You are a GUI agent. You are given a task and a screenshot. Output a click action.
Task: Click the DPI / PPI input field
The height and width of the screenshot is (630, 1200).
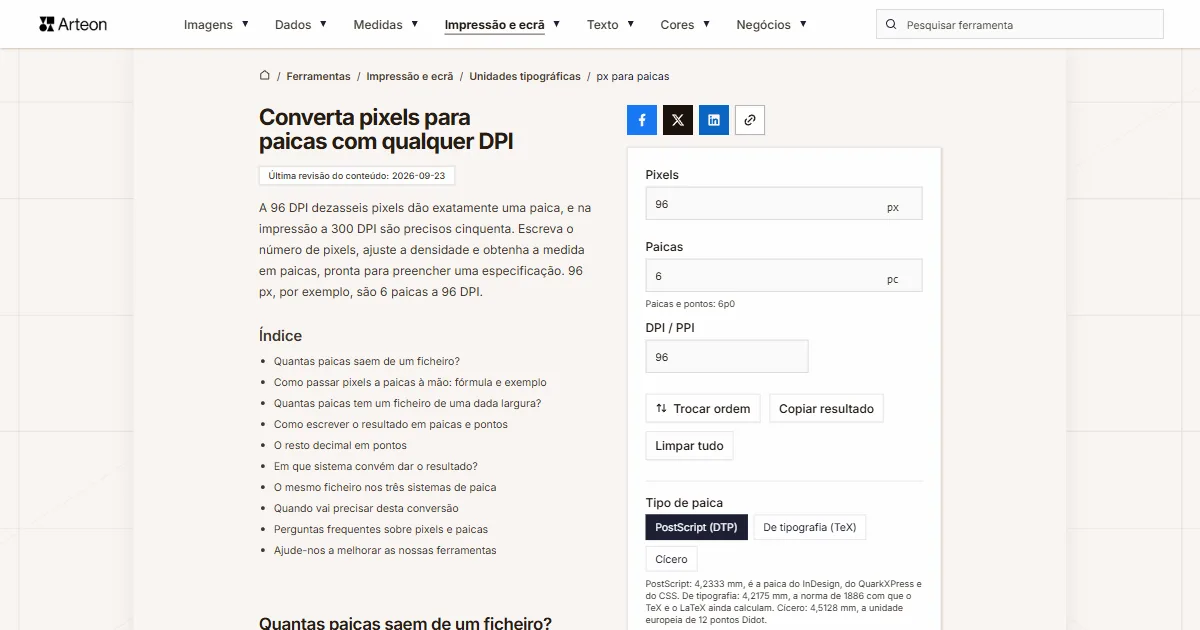727,357
